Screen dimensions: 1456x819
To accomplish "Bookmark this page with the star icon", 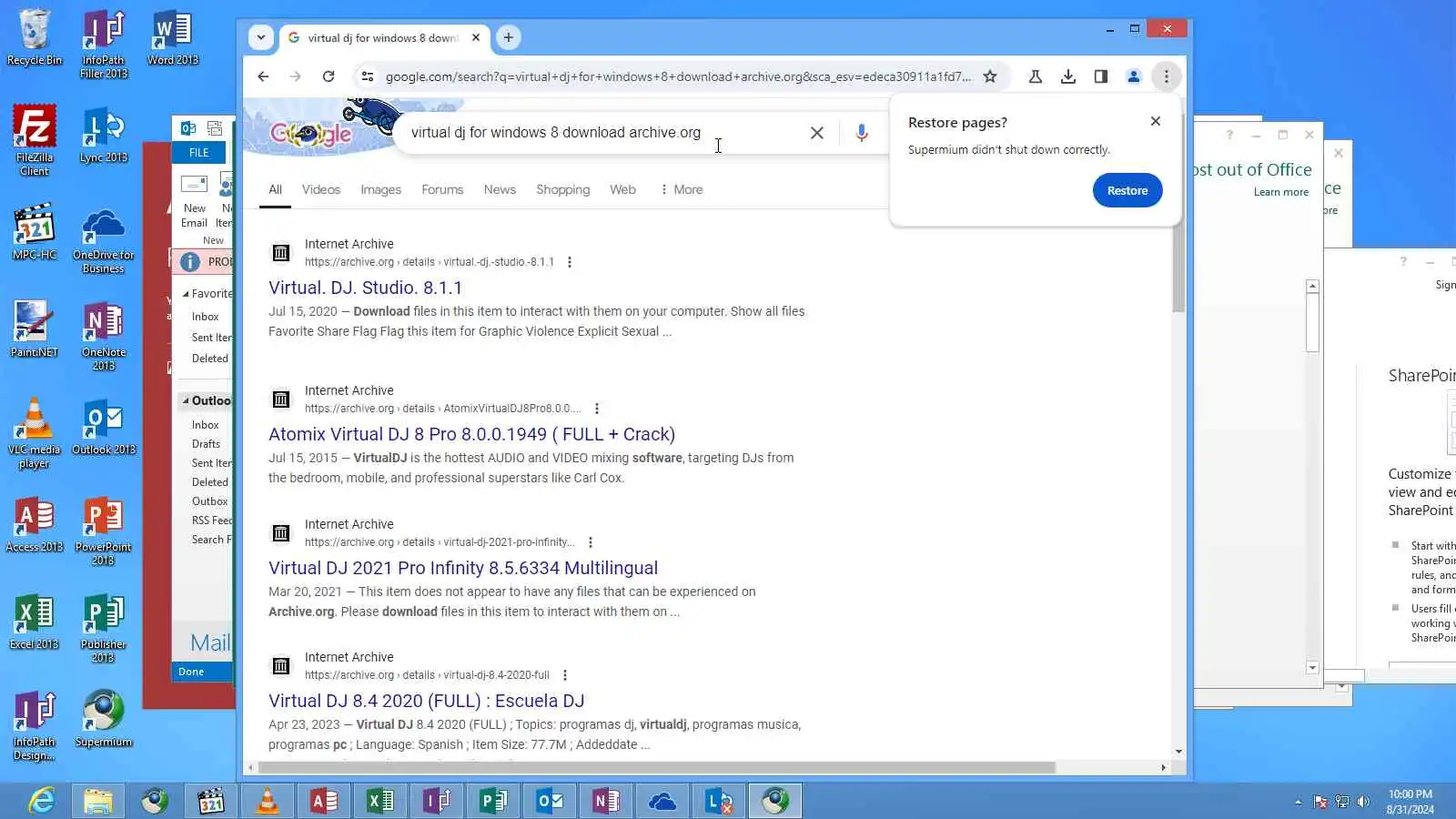I will [x=990, y=76].
